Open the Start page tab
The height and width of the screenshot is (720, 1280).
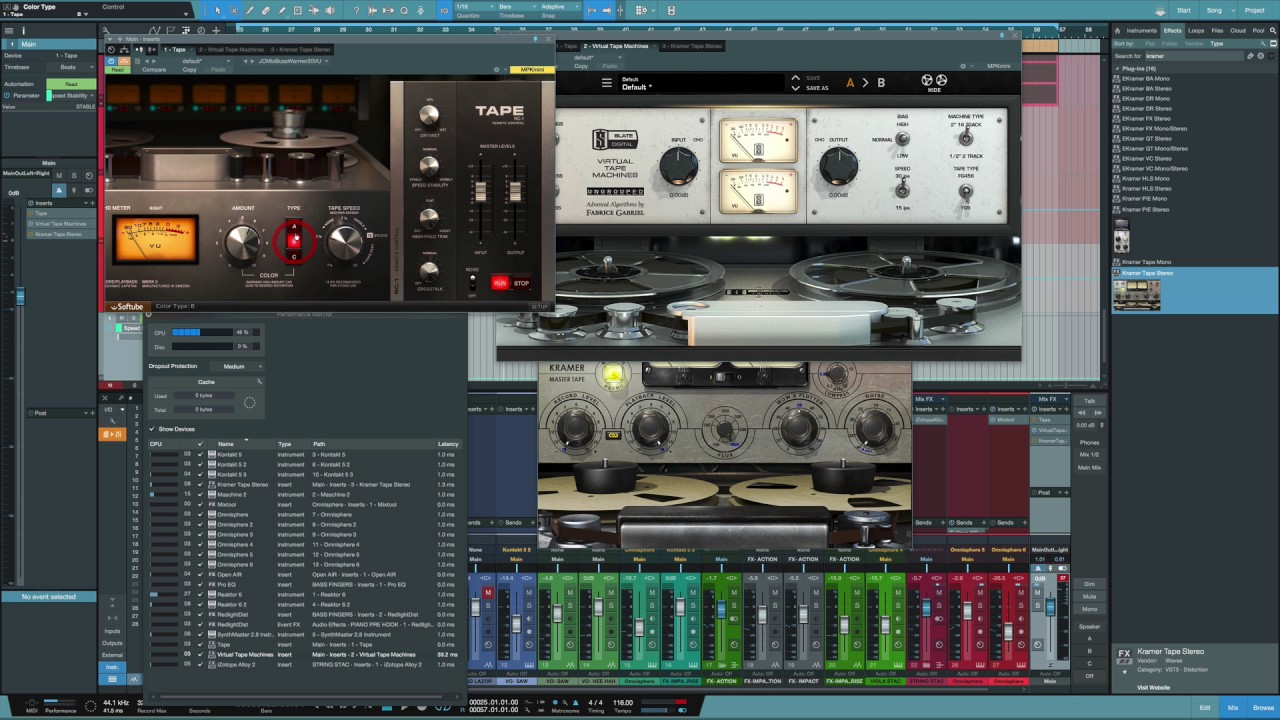click(x=1184, y=10)
